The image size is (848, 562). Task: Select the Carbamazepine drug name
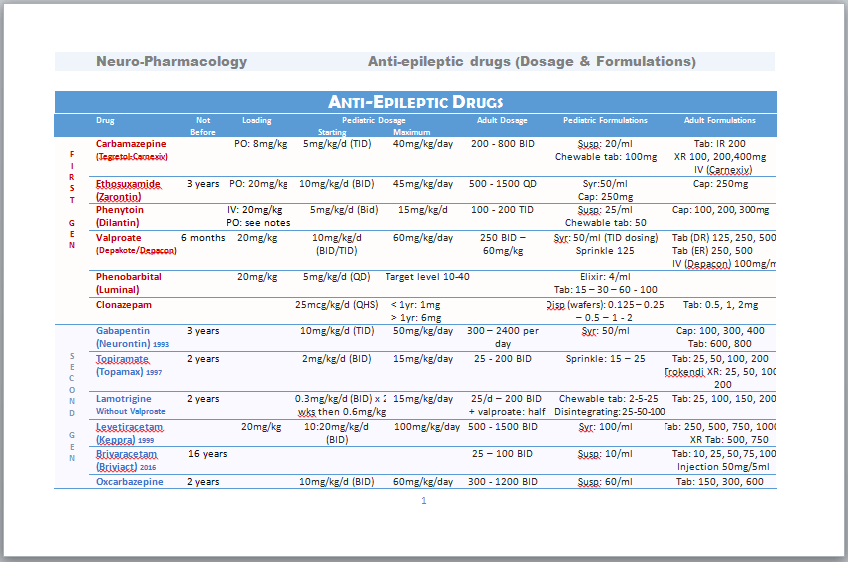point(131,144)
